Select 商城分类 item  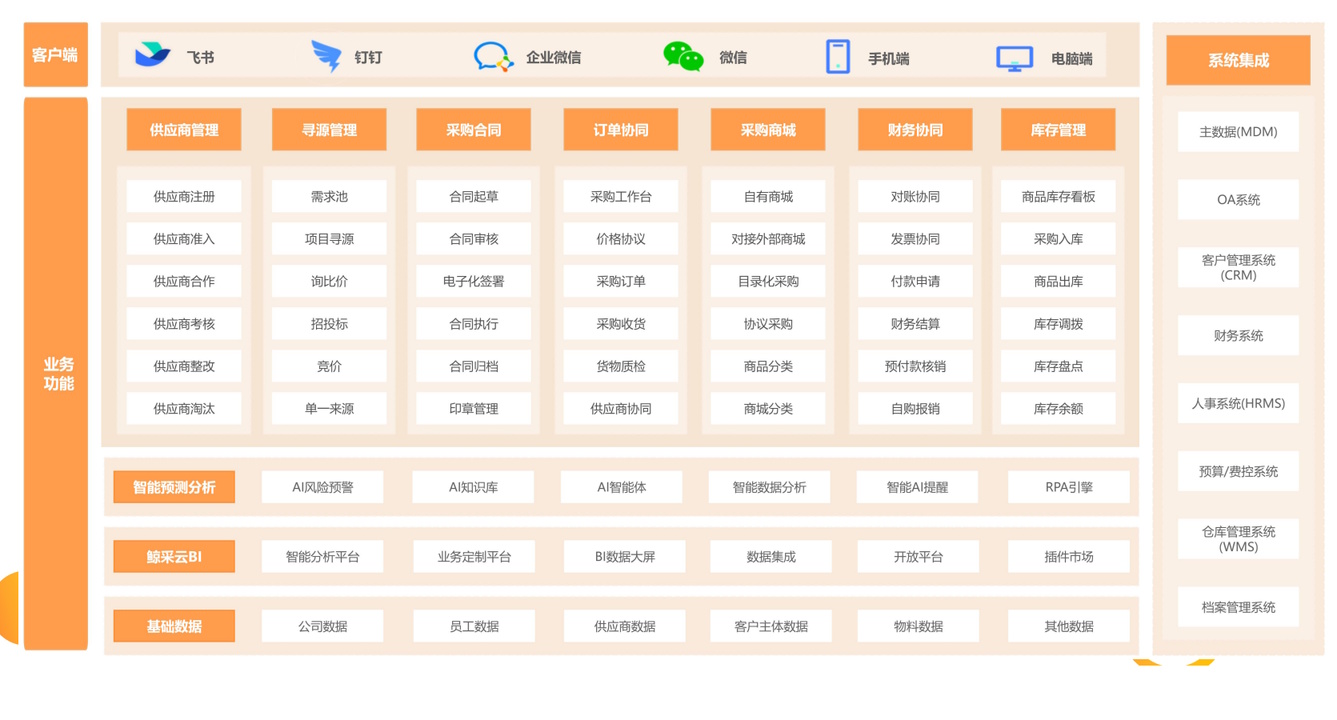coord(768,408)
